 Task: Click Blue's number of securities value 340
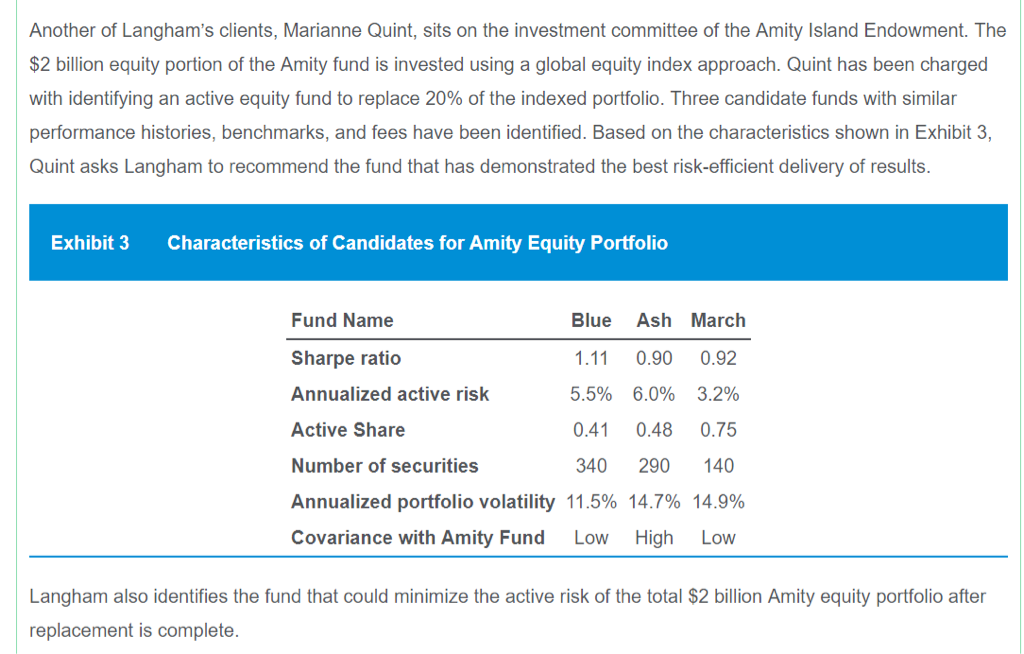pos(591,466)
